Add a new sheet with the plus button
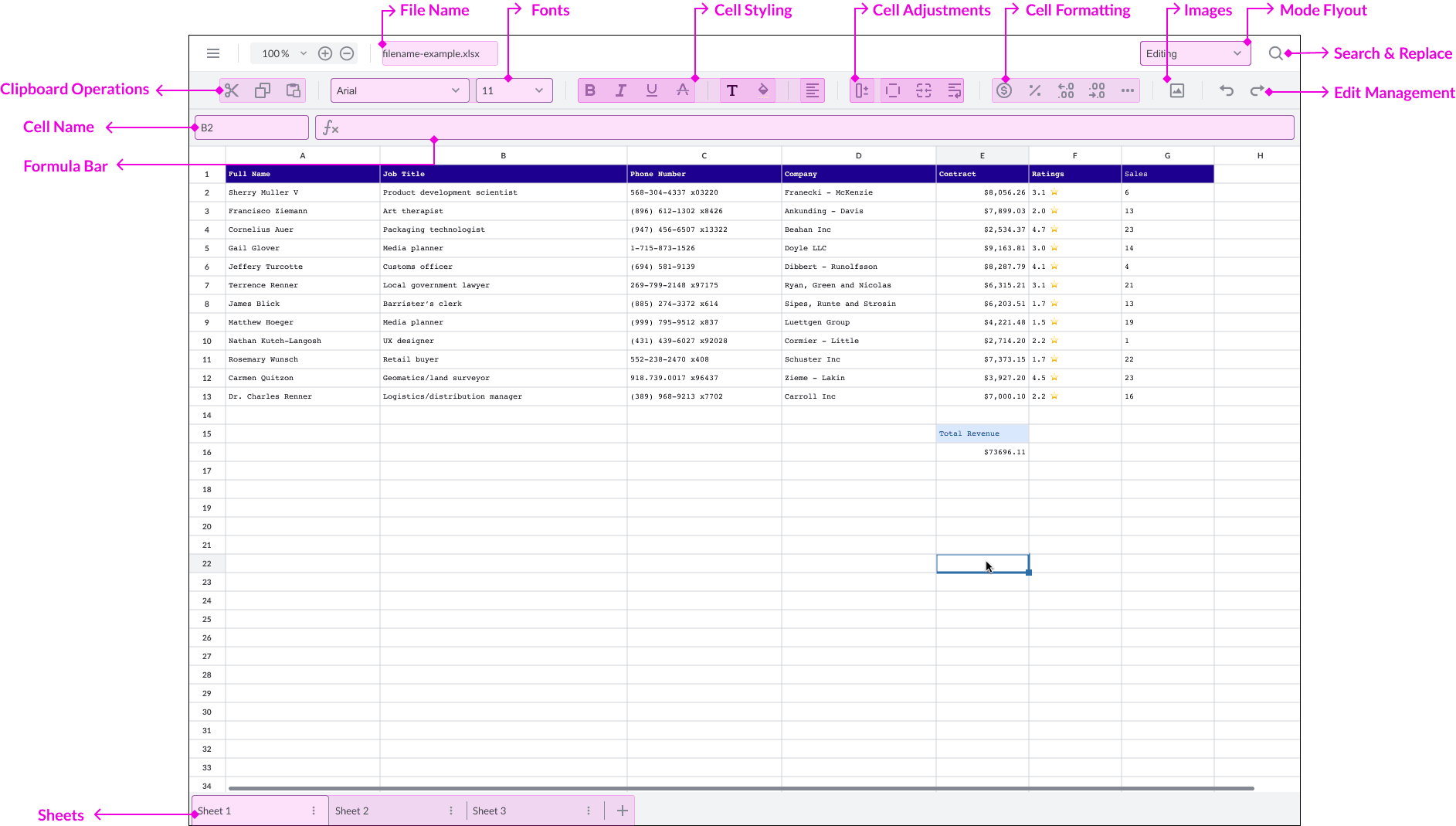The image size is (1456, 826). pos(621,810)
